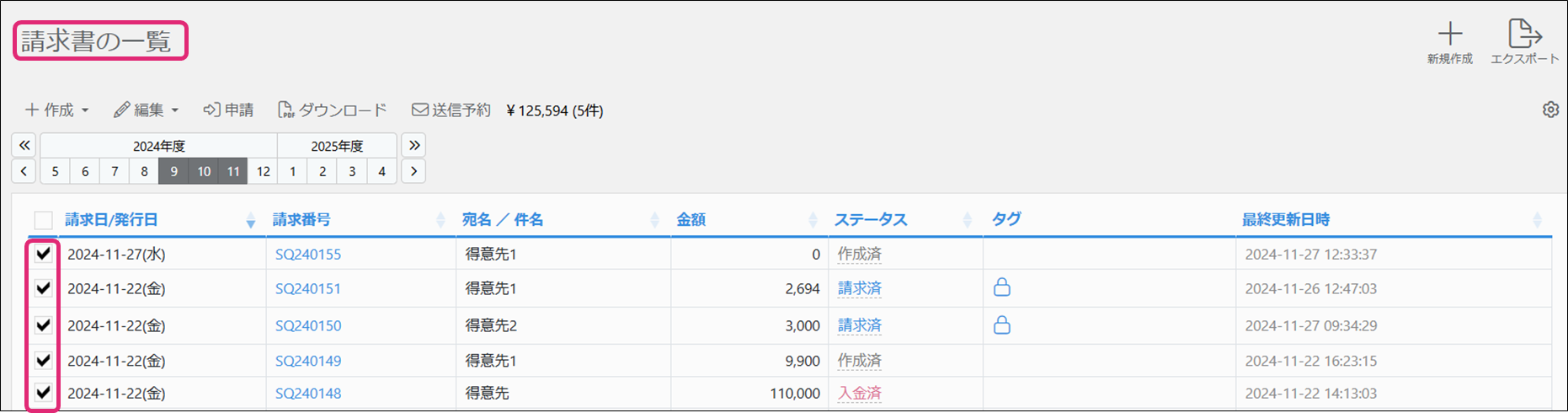The height and width of the screenshot is (413, 1568).
Task: Click the lock icon for SQ240151
Action: pyautogui.click(x=1001, y=288)
